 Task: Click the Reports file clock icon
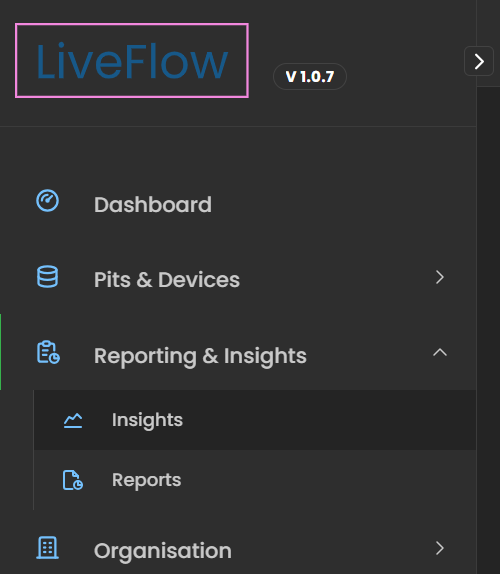(73, 480)
